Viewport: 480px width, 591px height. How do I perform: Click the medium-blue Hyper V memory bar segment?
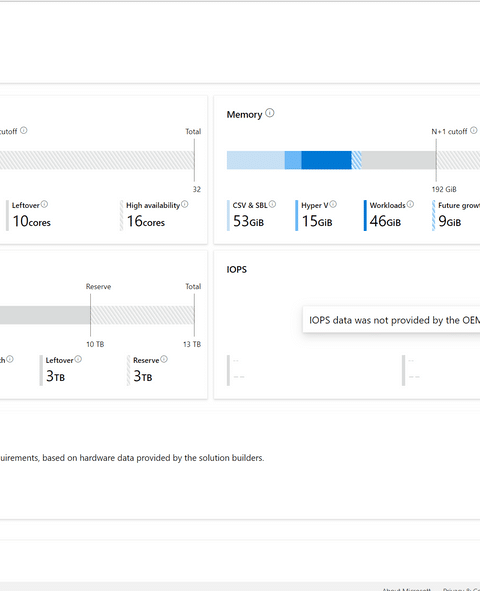[293, 160]
